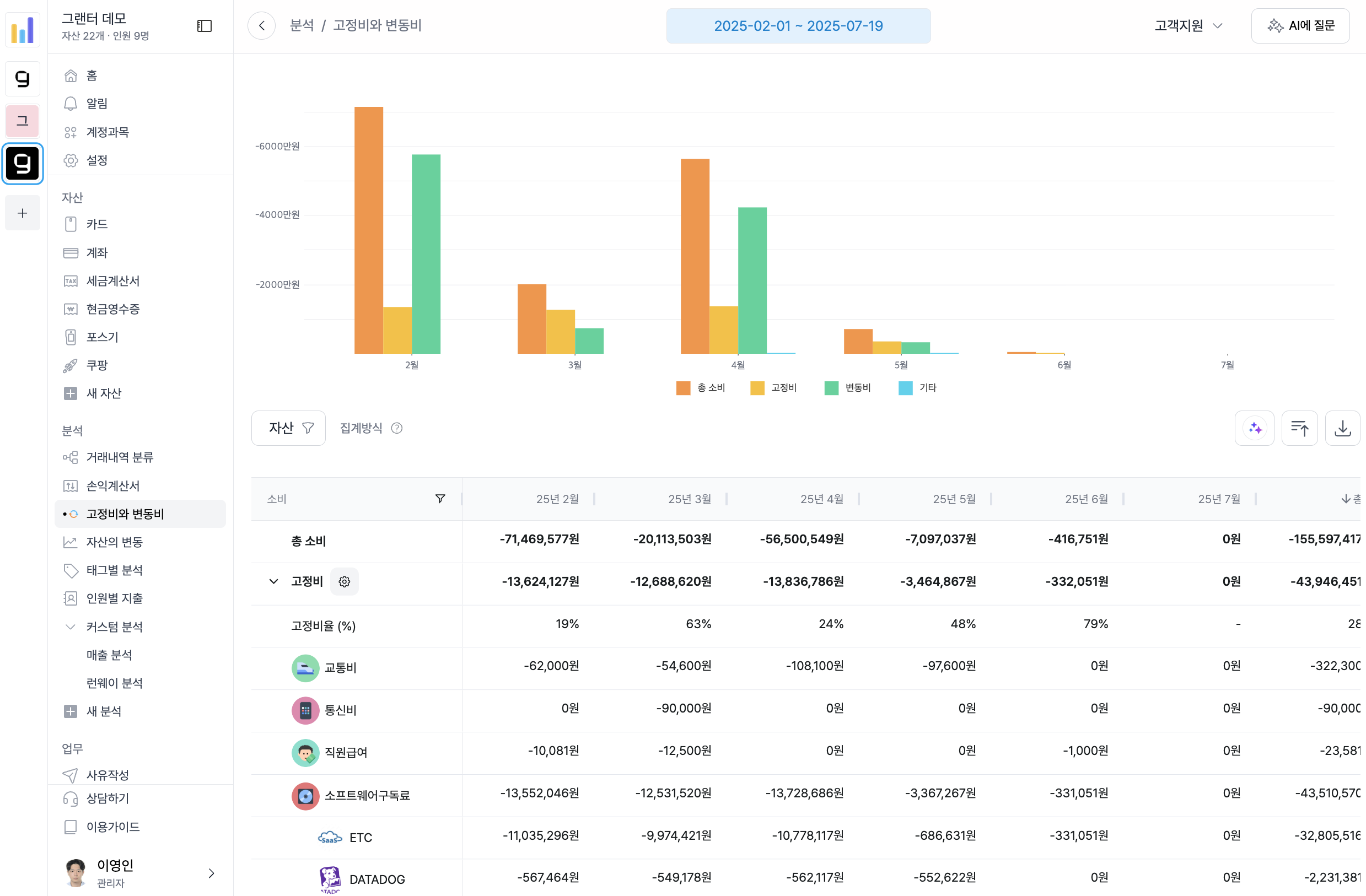Toggle 총 소비 legend series
This screenshot has width=1366, height=896.
(x=701, y=388)
